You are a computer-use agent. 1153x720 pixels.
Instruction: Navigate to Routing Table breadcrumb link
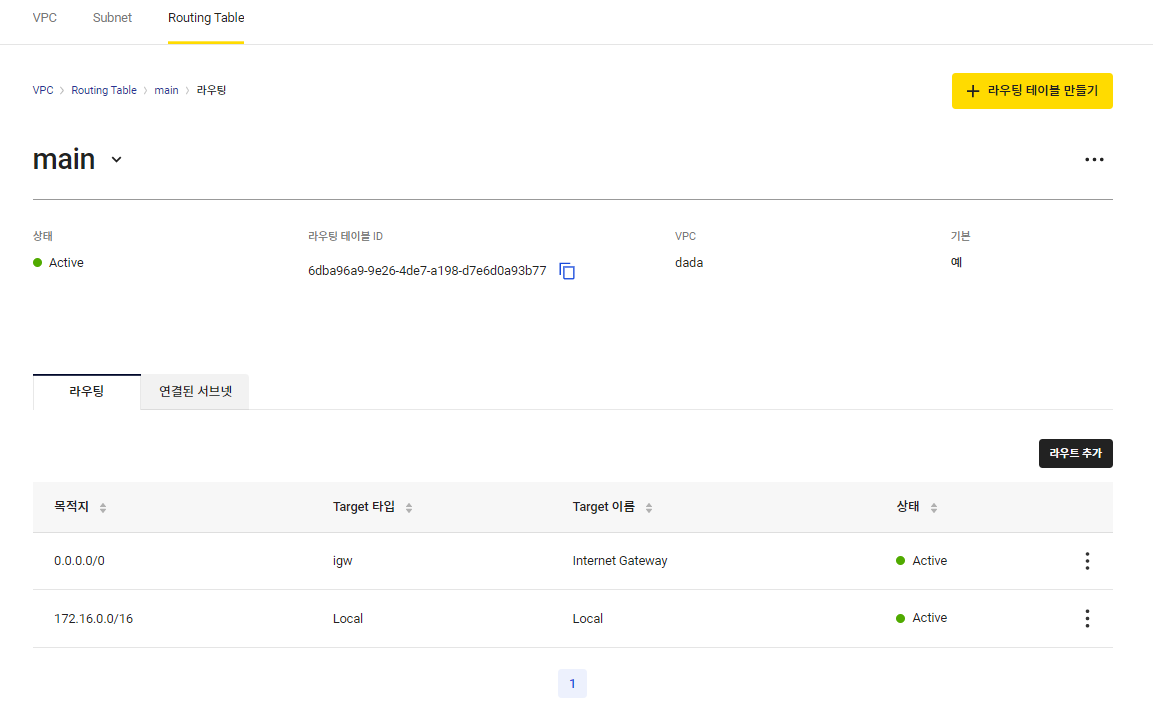(x=104, y=90)
